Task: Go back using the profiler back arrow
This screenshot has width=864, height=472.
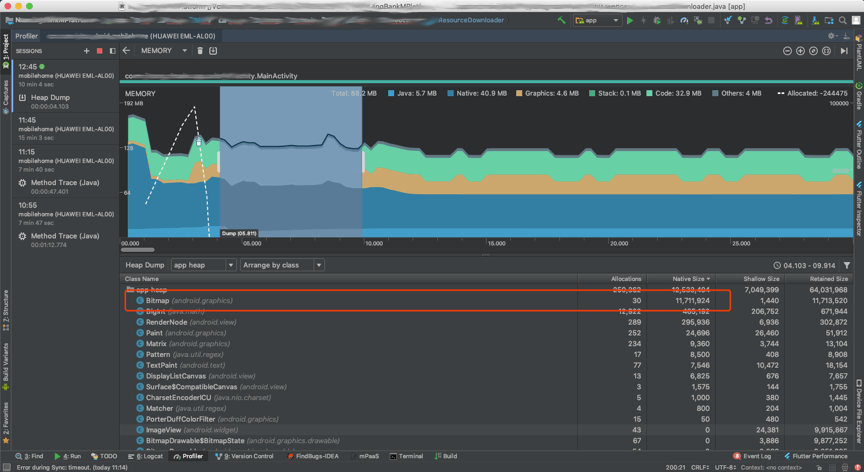Action: click(x=127, y=51)
